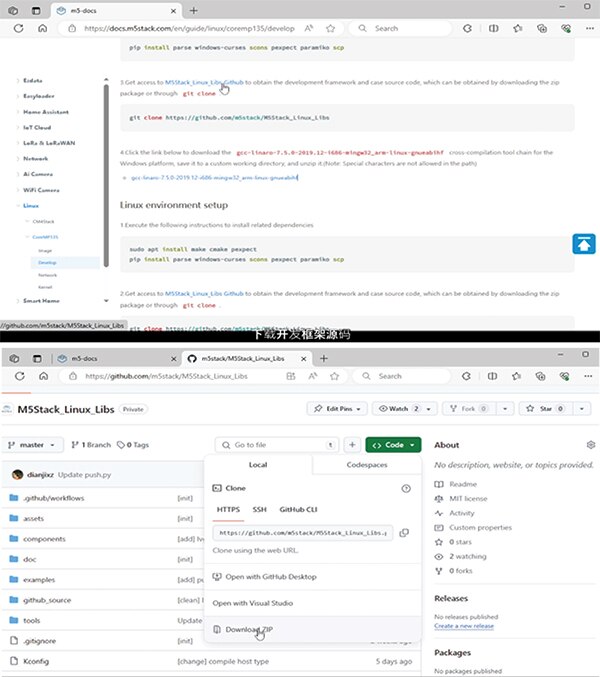The image size is (600, 677).
Task: Star the M5Stack_Linux_Libs repository
Action: tap(540, 409)
